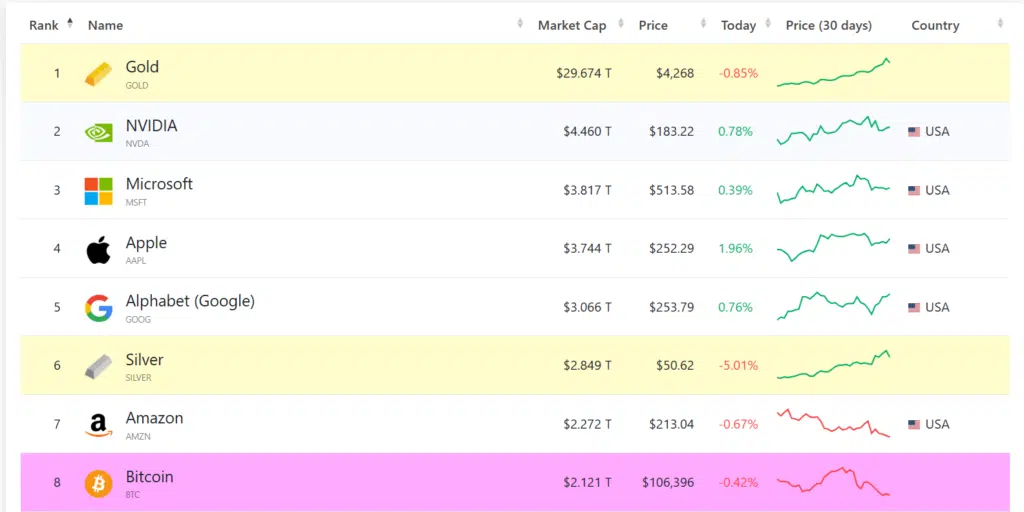Open the Bitcoin name link

point(149,477)
